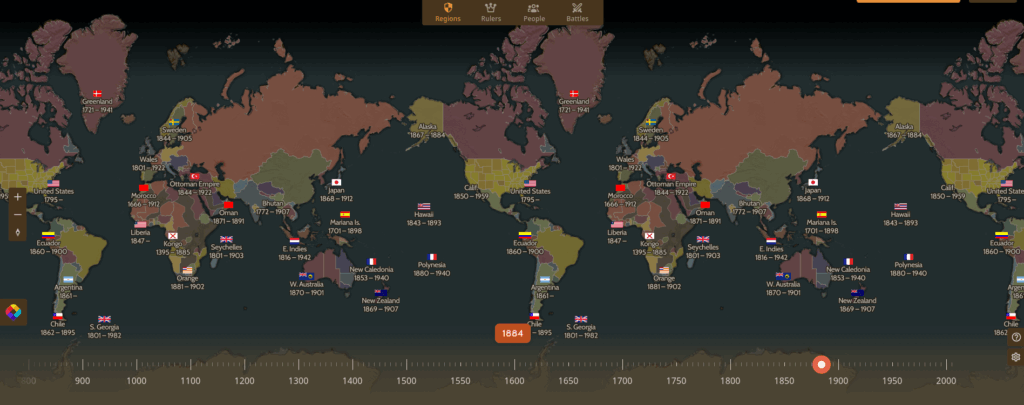The height and width of the screenshot is (405, 1024).
Task: Click the 1884 year badge
Action: coord(512,333)
